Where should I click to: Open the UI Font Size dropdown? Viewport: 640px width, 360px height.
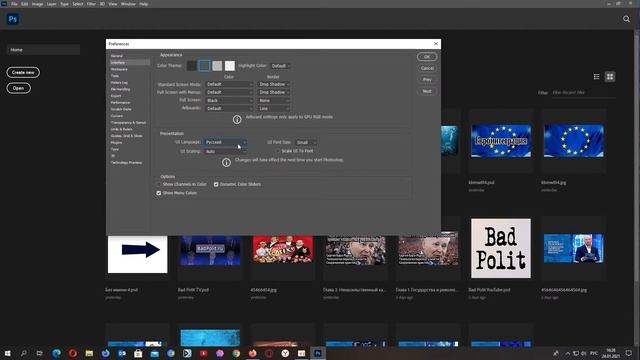click(x=306, y=142)
